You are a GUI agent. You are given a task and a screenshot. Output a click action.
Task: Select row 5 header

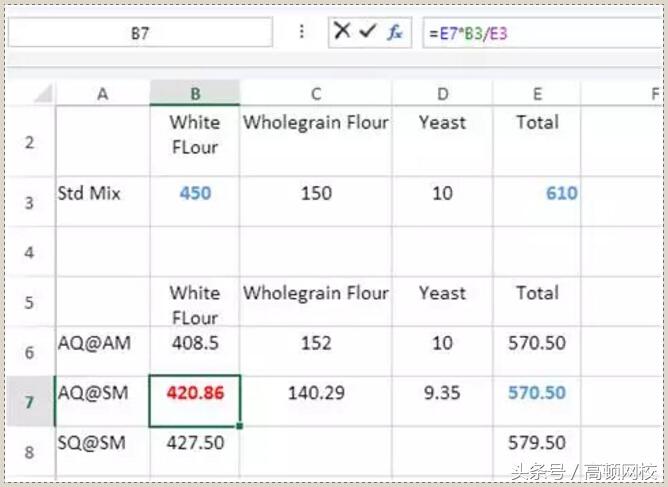pos(29,302)
